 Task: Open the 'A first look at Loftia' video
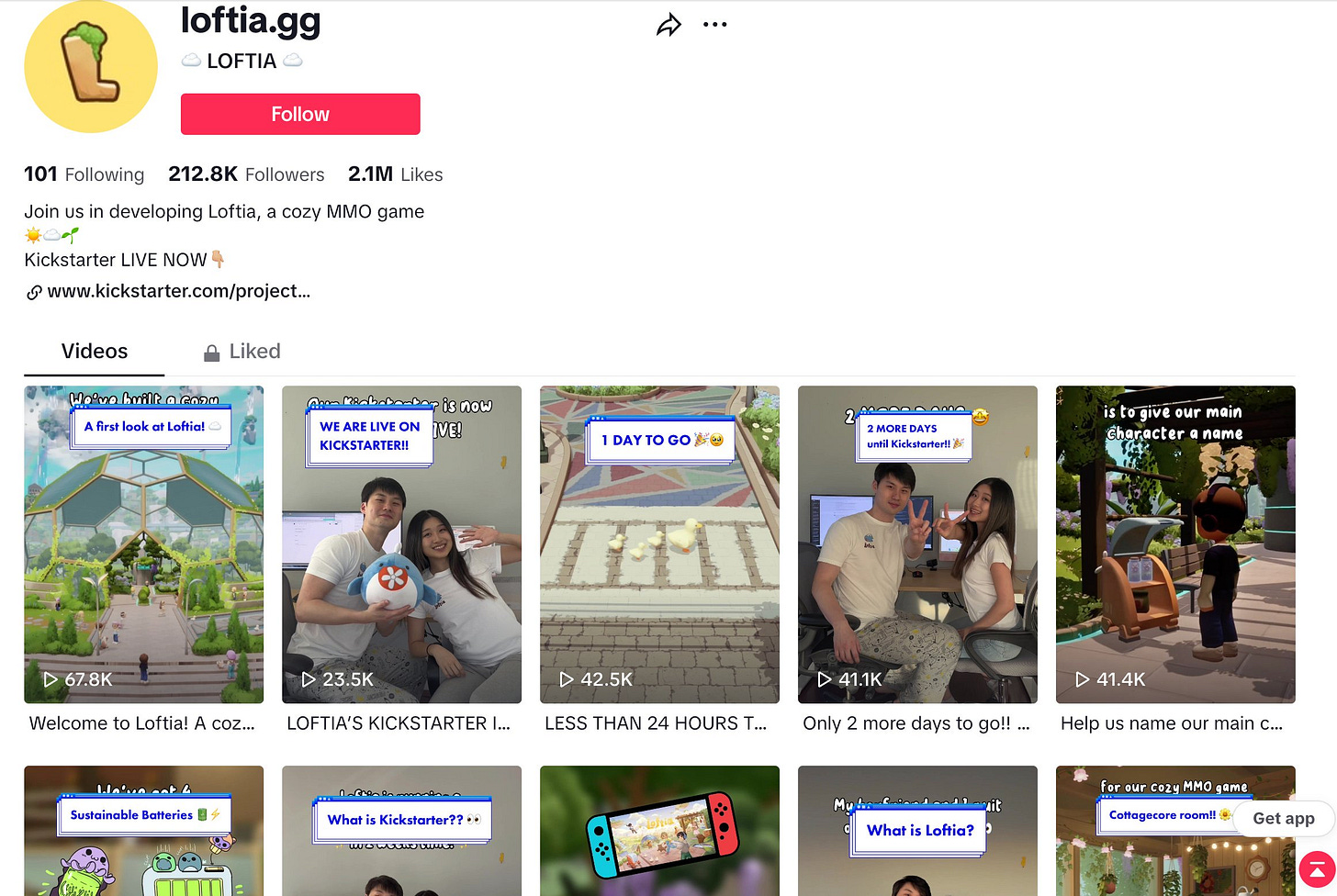(x=143, y=544)
